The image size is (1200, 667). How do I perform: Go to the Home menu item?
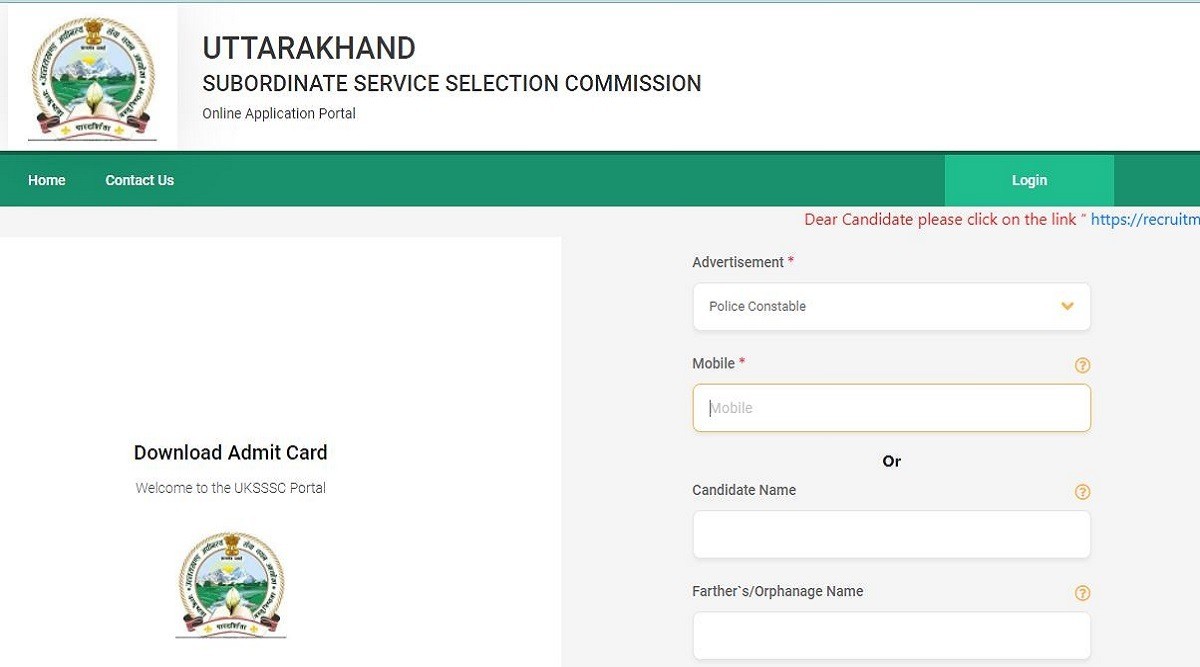[47, 180]
